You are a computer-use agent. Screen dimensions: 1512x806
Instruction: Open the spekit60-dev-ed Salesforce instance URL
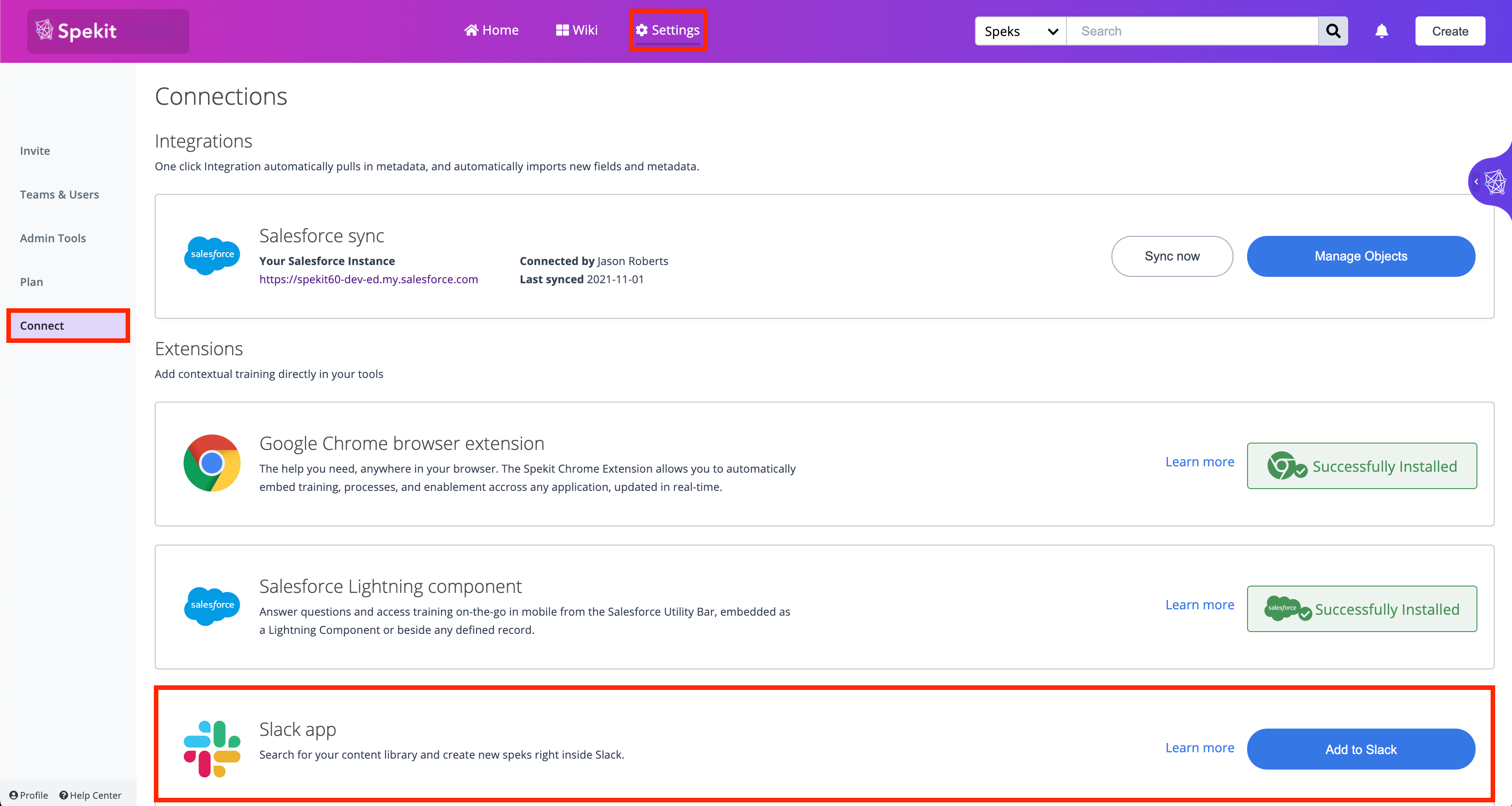coord(369,280)
